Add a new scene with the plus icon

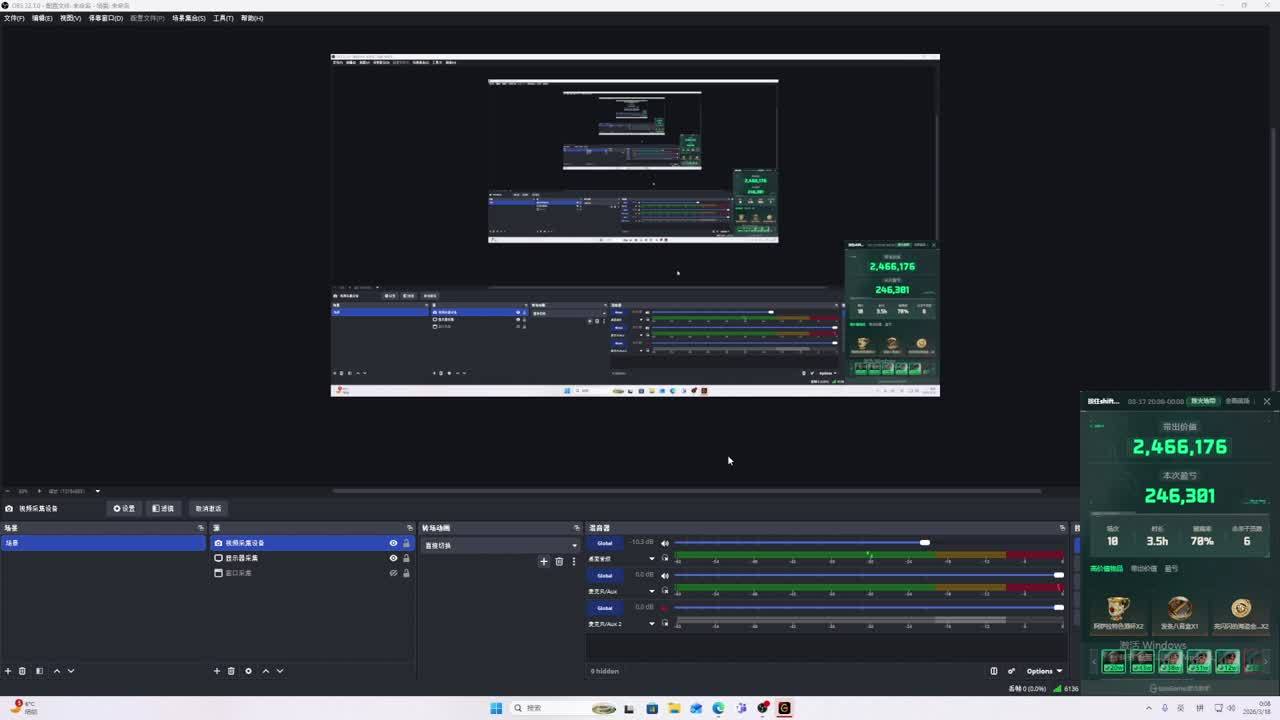[x=8, y=671]
